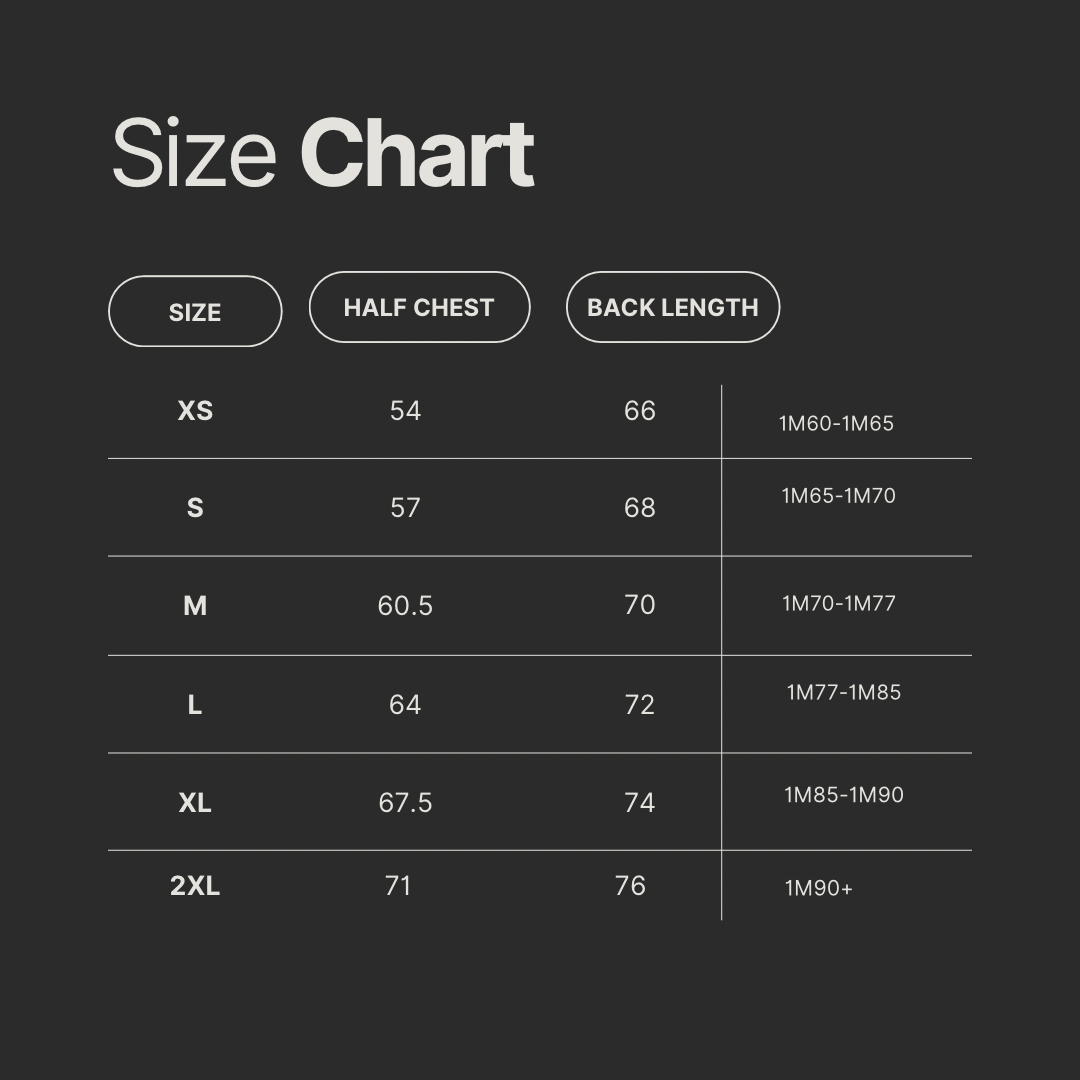The height and width of the screenshot is (1080, 1080).
Task: Click the 1M70-1M77 height range
Action: point(839,603)
